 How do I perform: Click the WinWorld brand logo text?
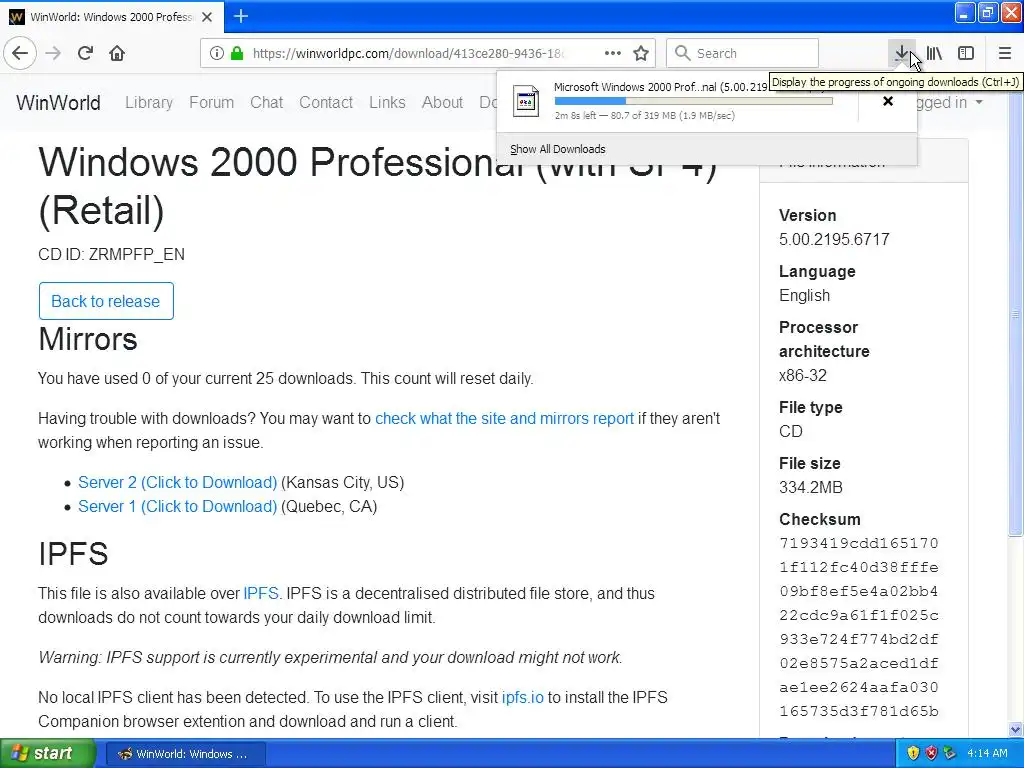tap(58, 103)
